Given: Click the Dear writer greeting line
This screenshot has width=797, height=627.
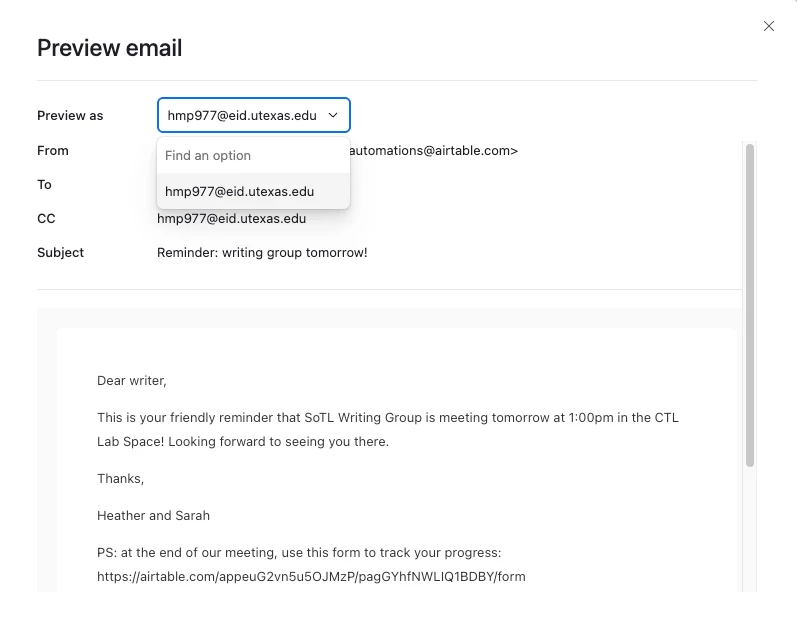Looking at the screenshot, I should click(132, 381).
